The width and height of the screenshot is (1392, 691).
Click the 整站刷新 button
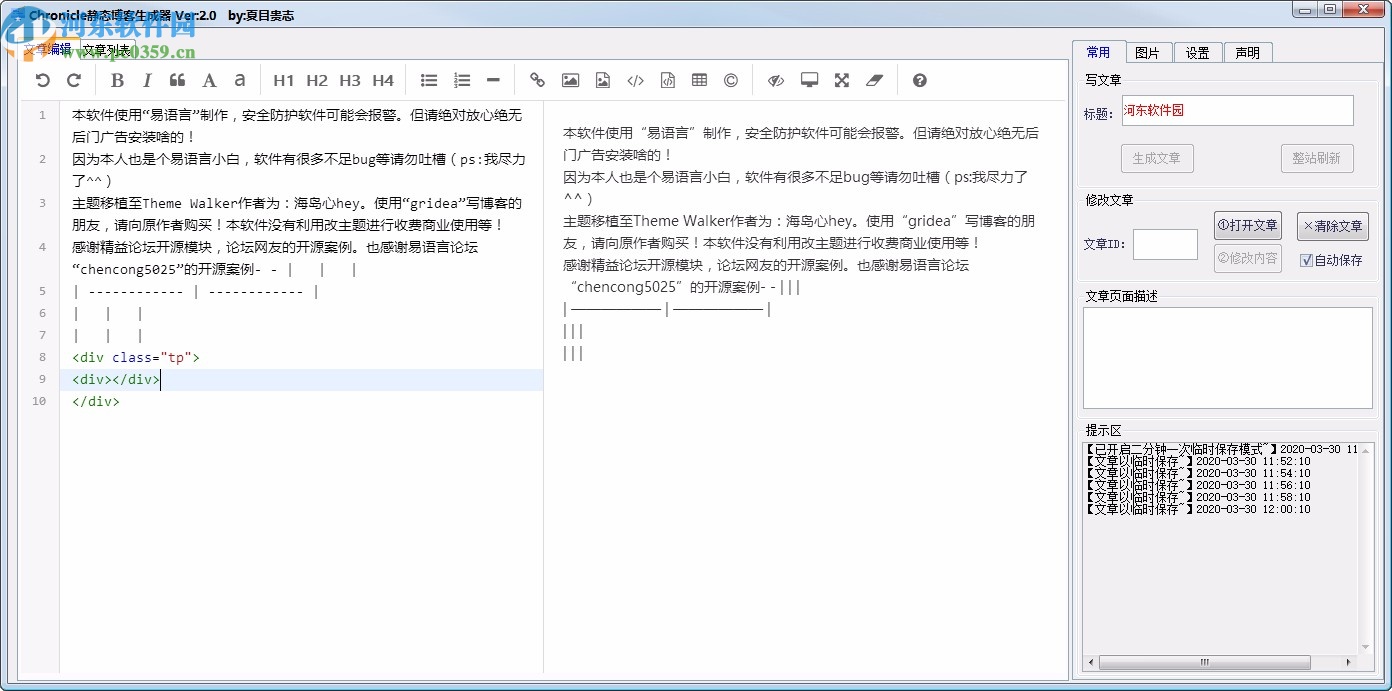(1317, 158)
